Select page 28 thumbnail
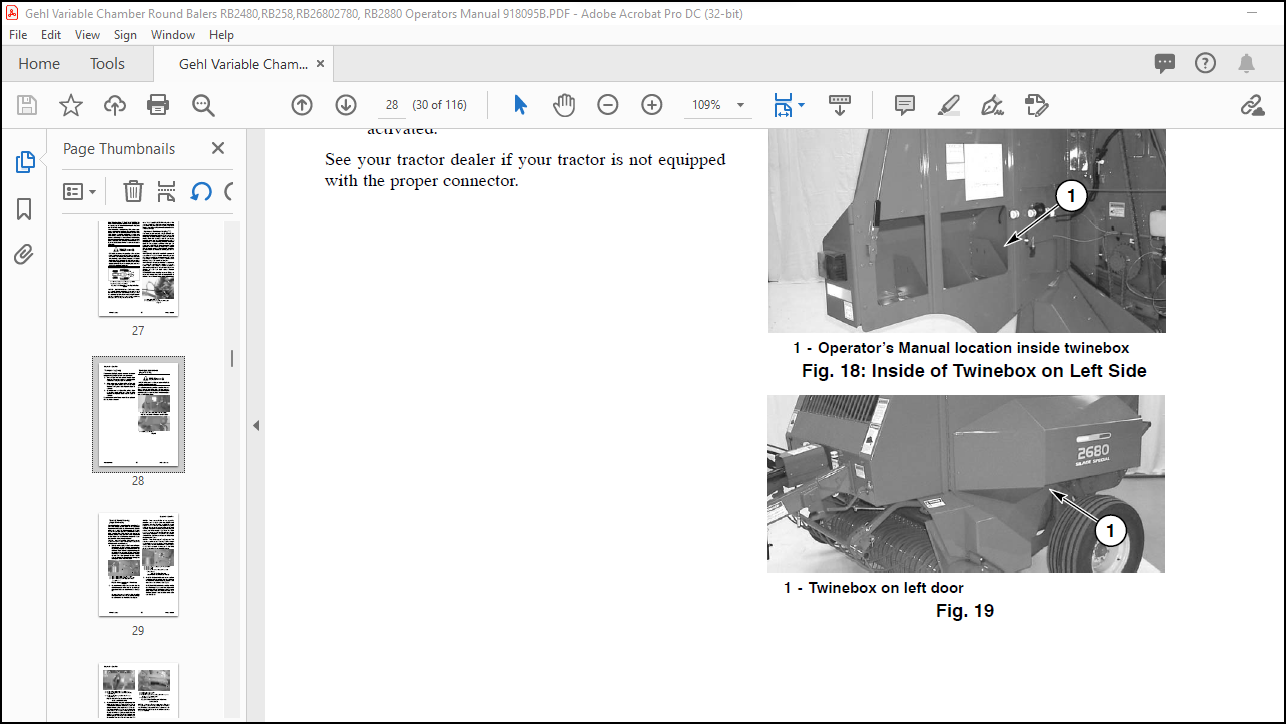Image resolution: width=1286 pixels, height=724 pixels. [138, 414]
